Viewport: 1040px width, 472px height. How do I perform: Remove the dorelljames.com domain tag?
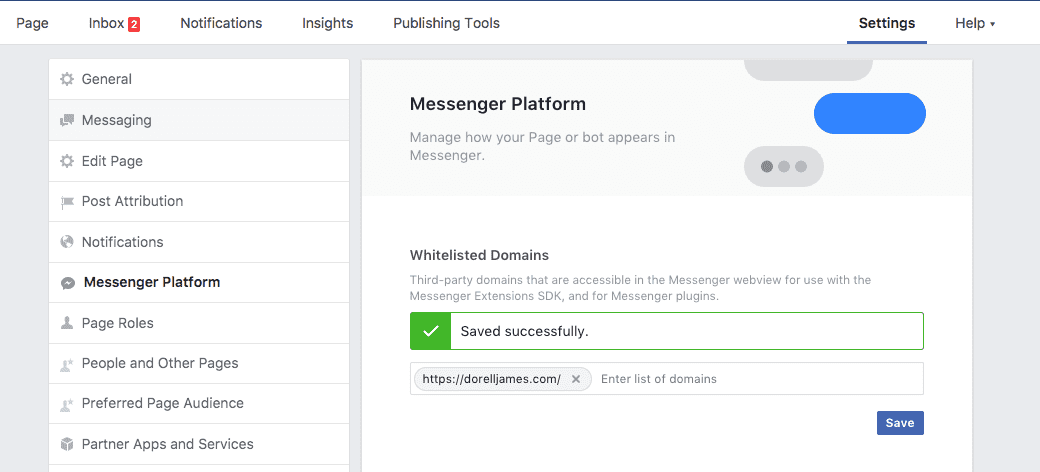pyautogui.click(x=575, y=379)
